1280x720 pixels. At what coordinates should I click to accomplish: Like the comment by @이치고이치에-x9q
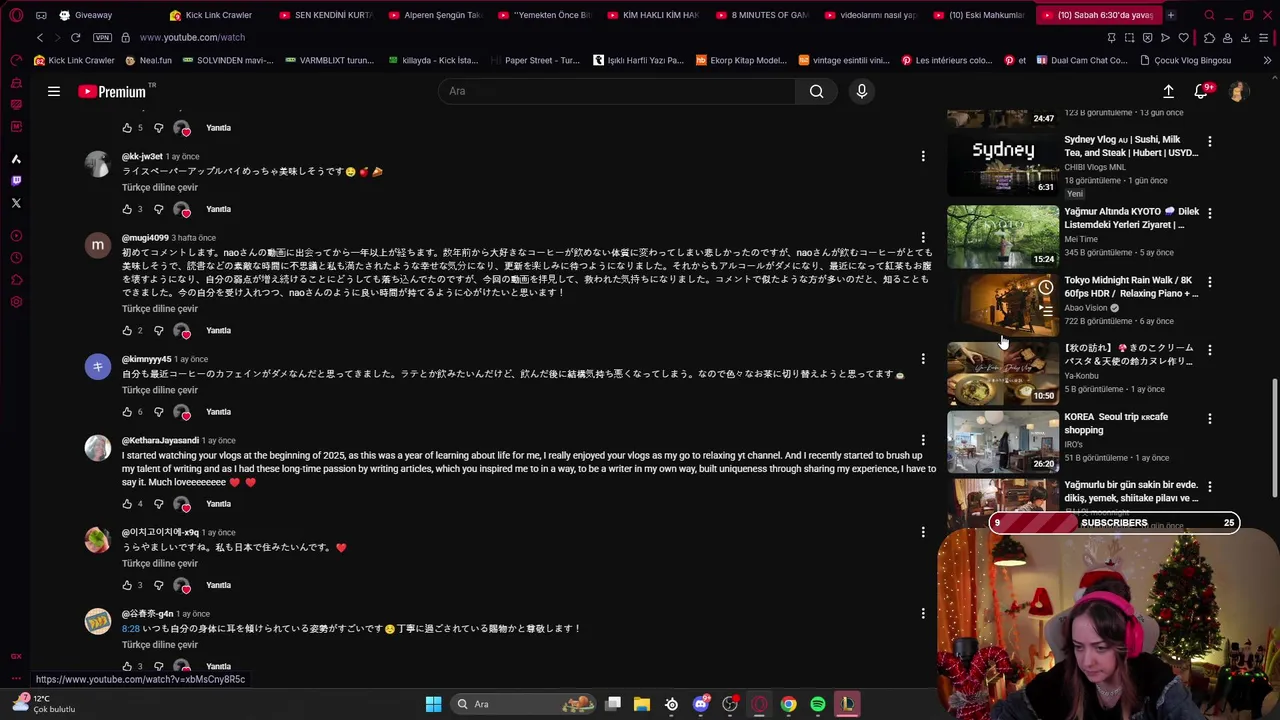(x=127, y=585)
